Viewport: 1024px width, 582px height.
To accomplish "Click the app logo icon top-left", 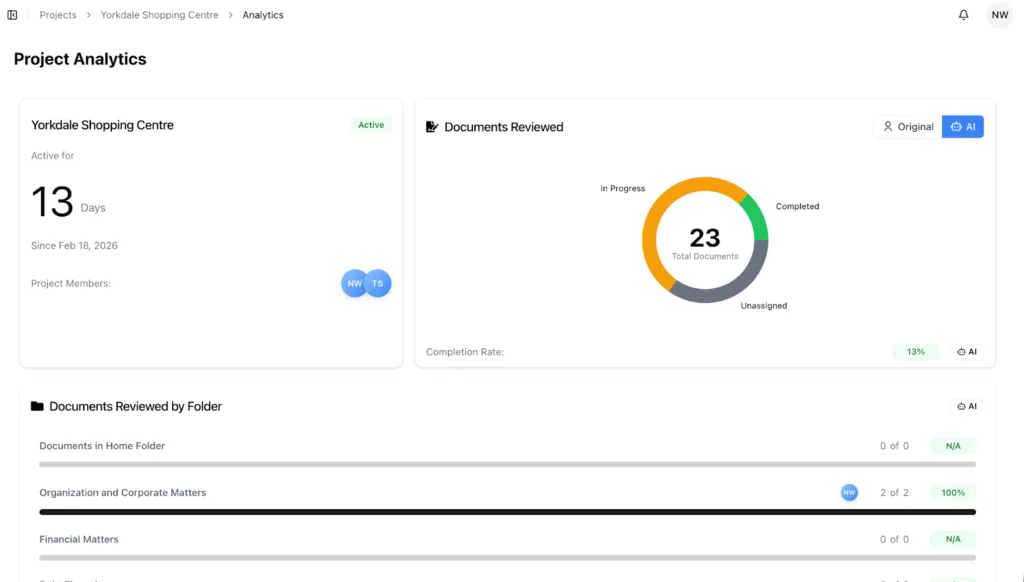I will pos(12,14).
